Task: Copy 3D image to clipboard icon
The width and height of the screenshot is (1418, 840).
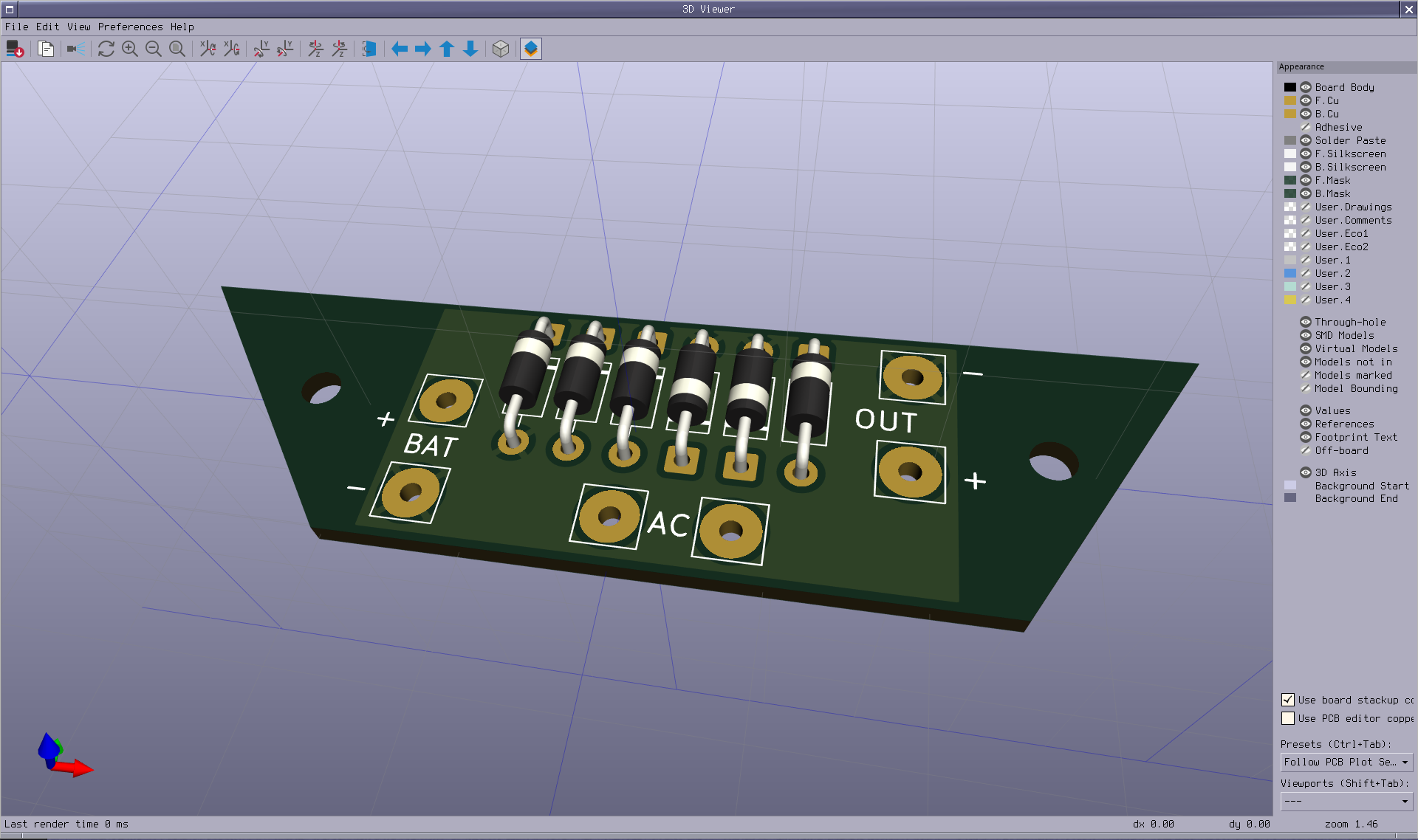Action: click(x=46, y=49)
